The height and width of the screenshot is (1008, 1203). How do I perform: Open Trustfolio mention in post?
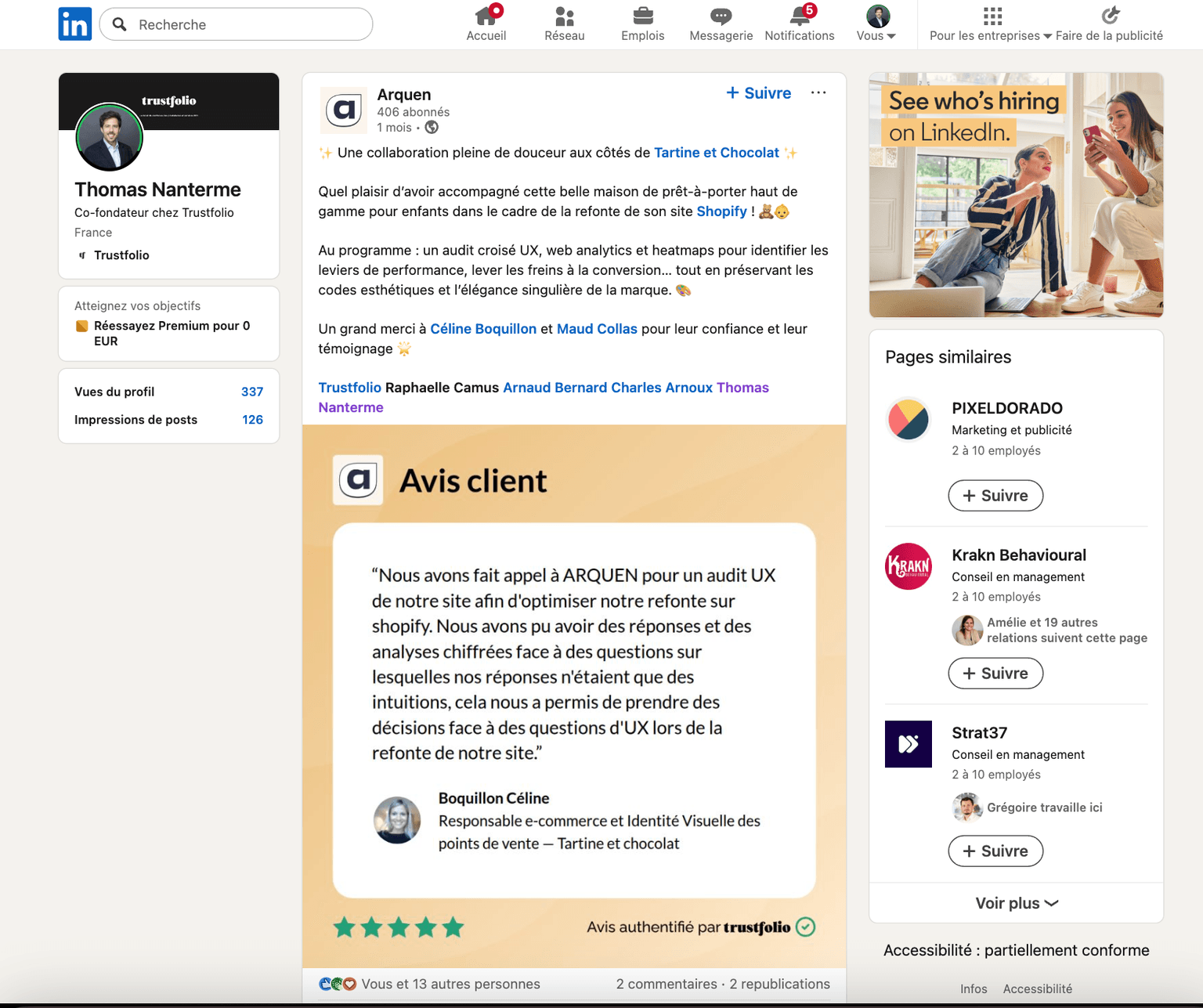point(349,388)
